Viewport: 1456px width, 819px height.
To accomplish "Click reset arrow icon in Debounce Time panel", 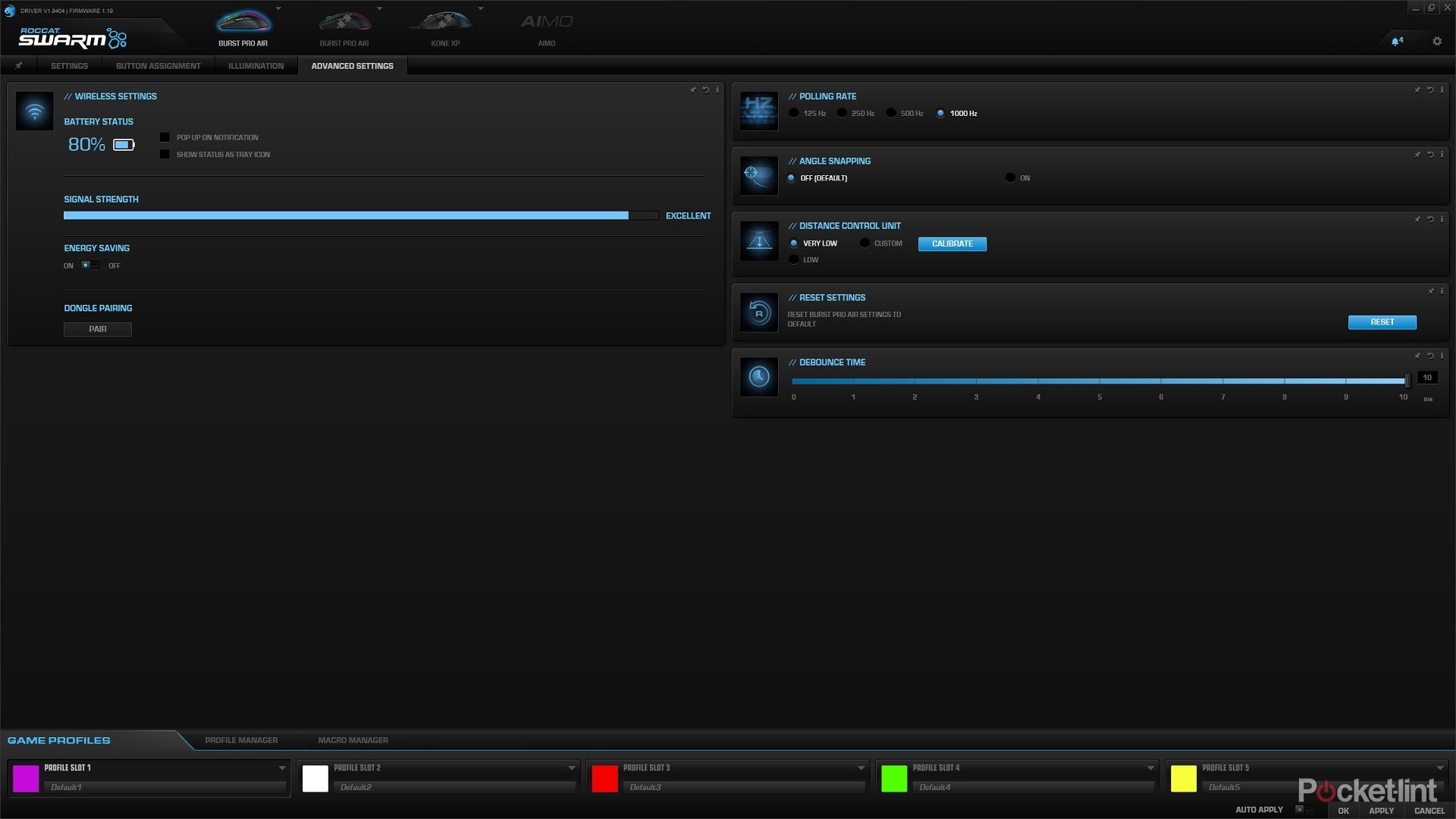I will 1430,356.
